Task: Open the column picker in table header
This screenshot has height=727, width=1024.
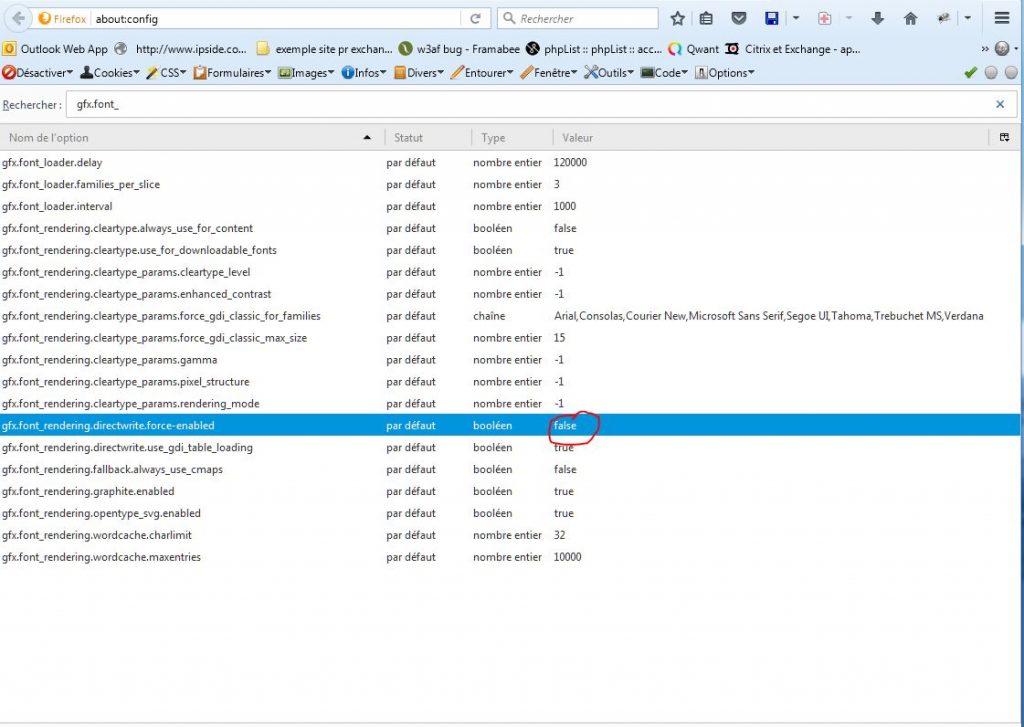Action: pos(1004,137)
